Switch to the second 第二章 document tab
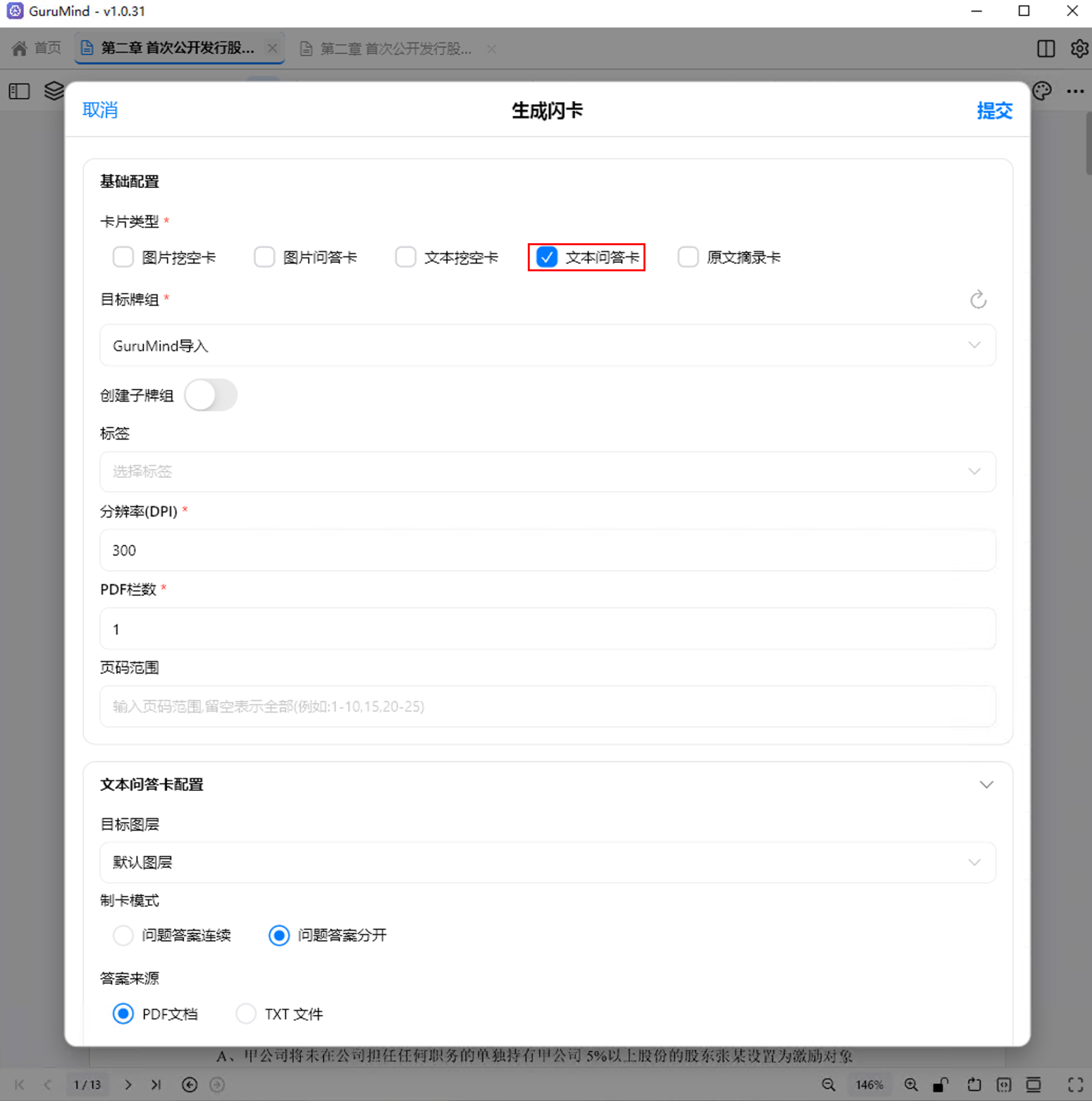Image resolution: width=1092 pixels, height=1101 pixels. 396,49
